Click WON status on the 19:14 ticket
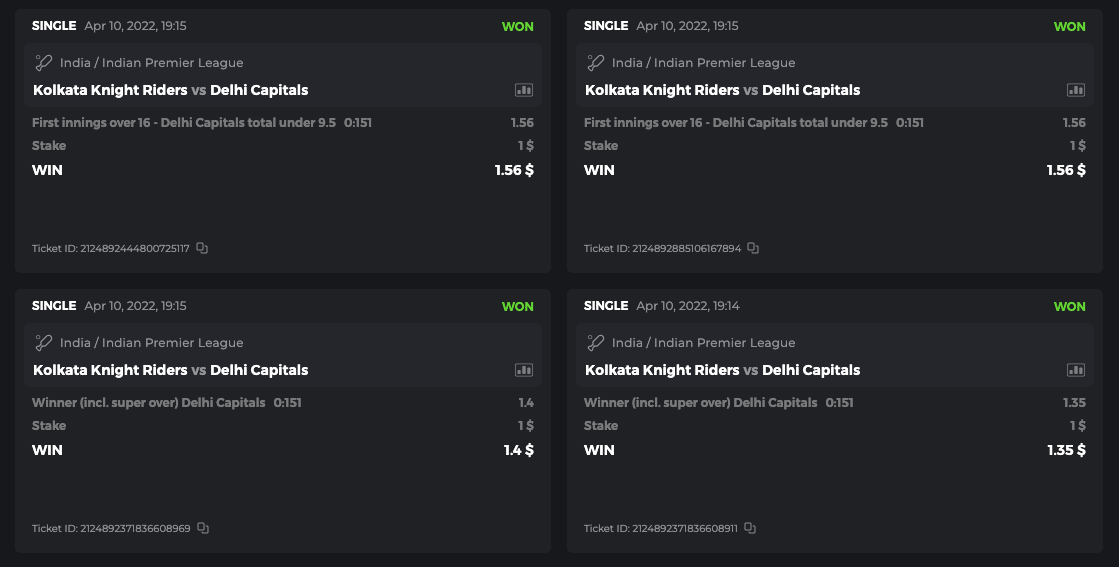Viewport: 1119px width, 567px height. click(1069, 306)
